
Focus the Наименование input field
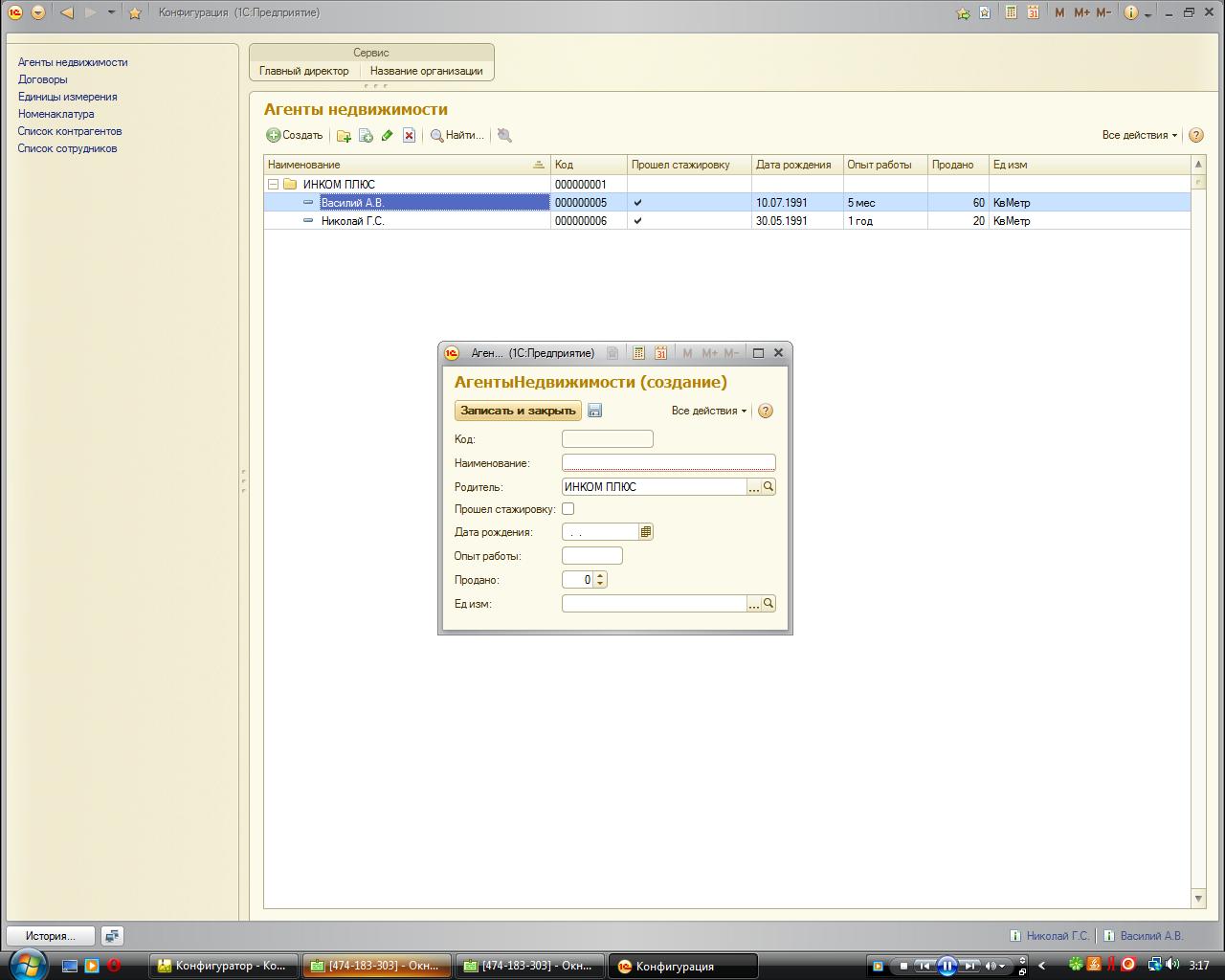tap(669, 463)
